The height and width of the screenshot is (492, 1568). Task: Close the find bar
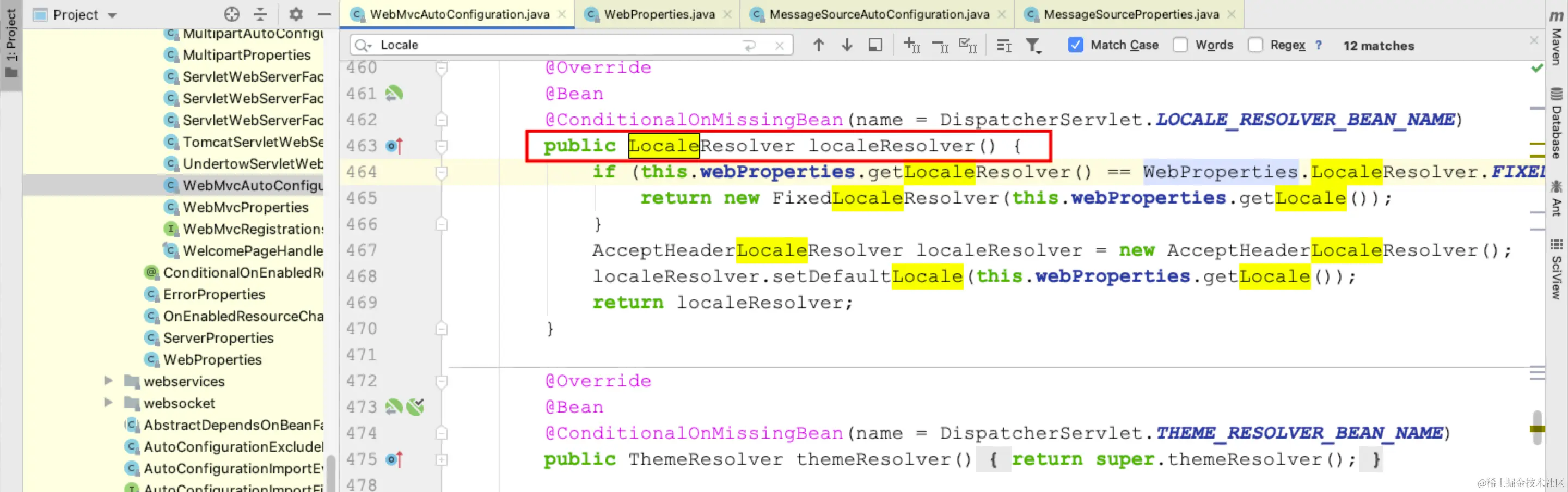pyautogui.click(x=1533, y=40)
